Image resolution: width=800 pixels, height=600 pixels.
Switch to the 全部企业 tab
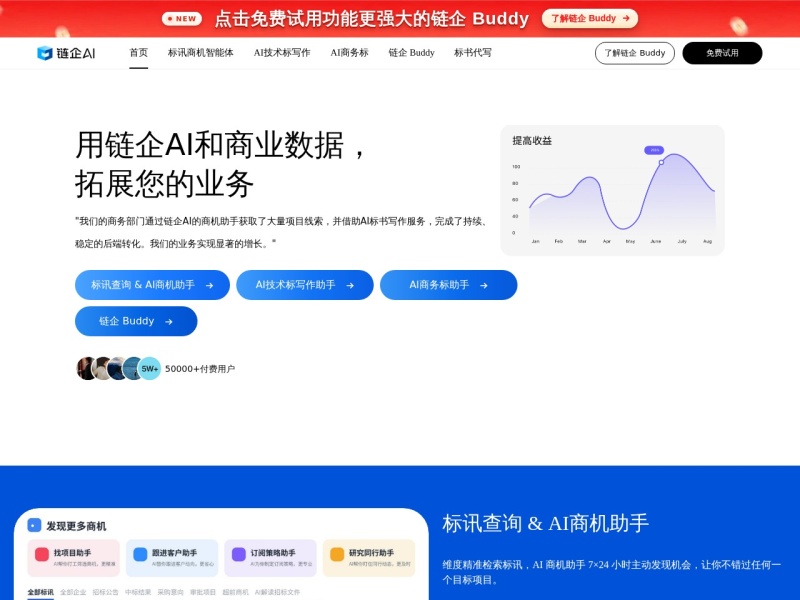coord(73,592)
